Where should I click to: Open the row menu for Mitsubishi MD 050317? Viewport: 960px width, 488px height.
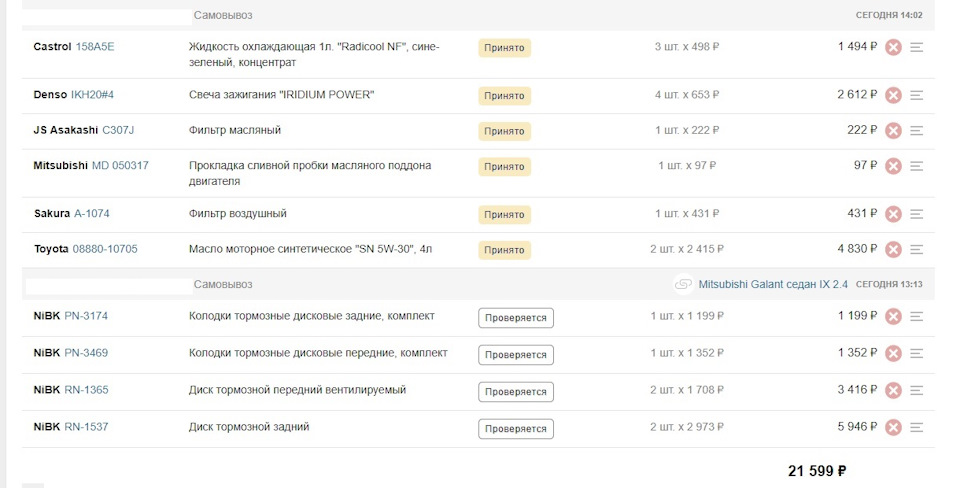[x=917, y=166]
